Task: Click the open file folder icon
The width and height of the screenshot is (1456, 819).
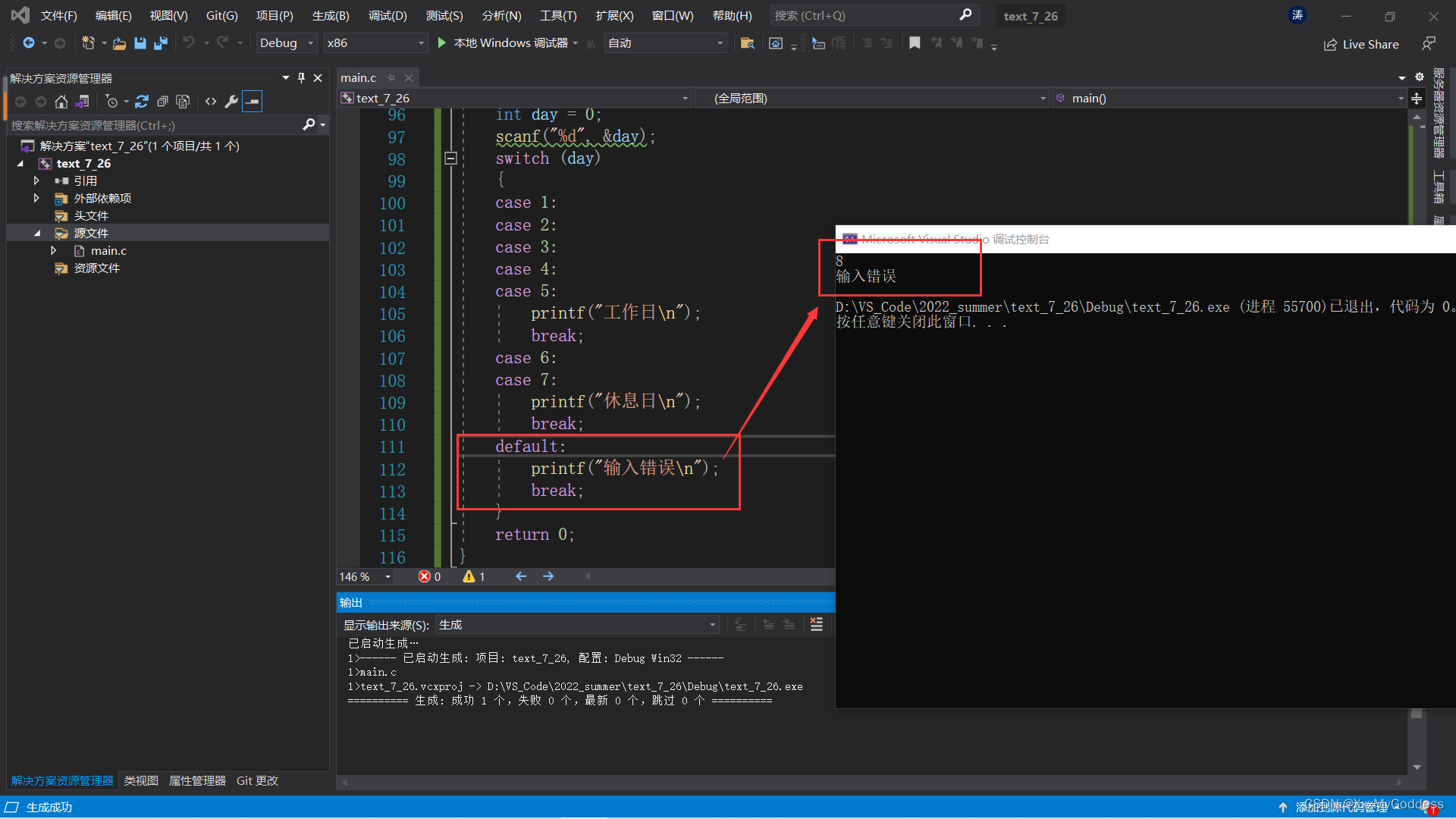Action: pyautogui.click(x=119, y=44)
